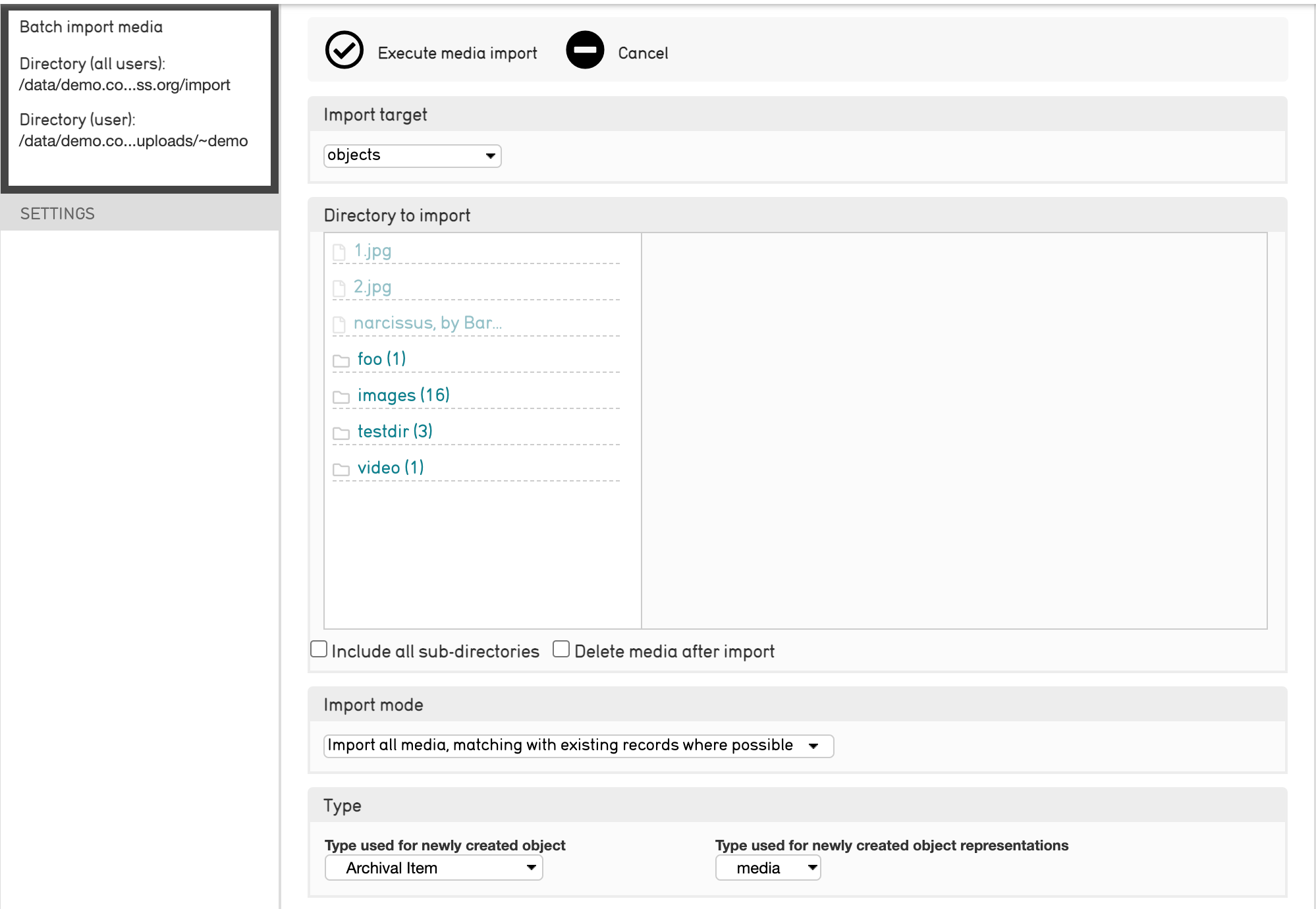
Task: Open the images (16) directory
Action: [x=403, y=395]
